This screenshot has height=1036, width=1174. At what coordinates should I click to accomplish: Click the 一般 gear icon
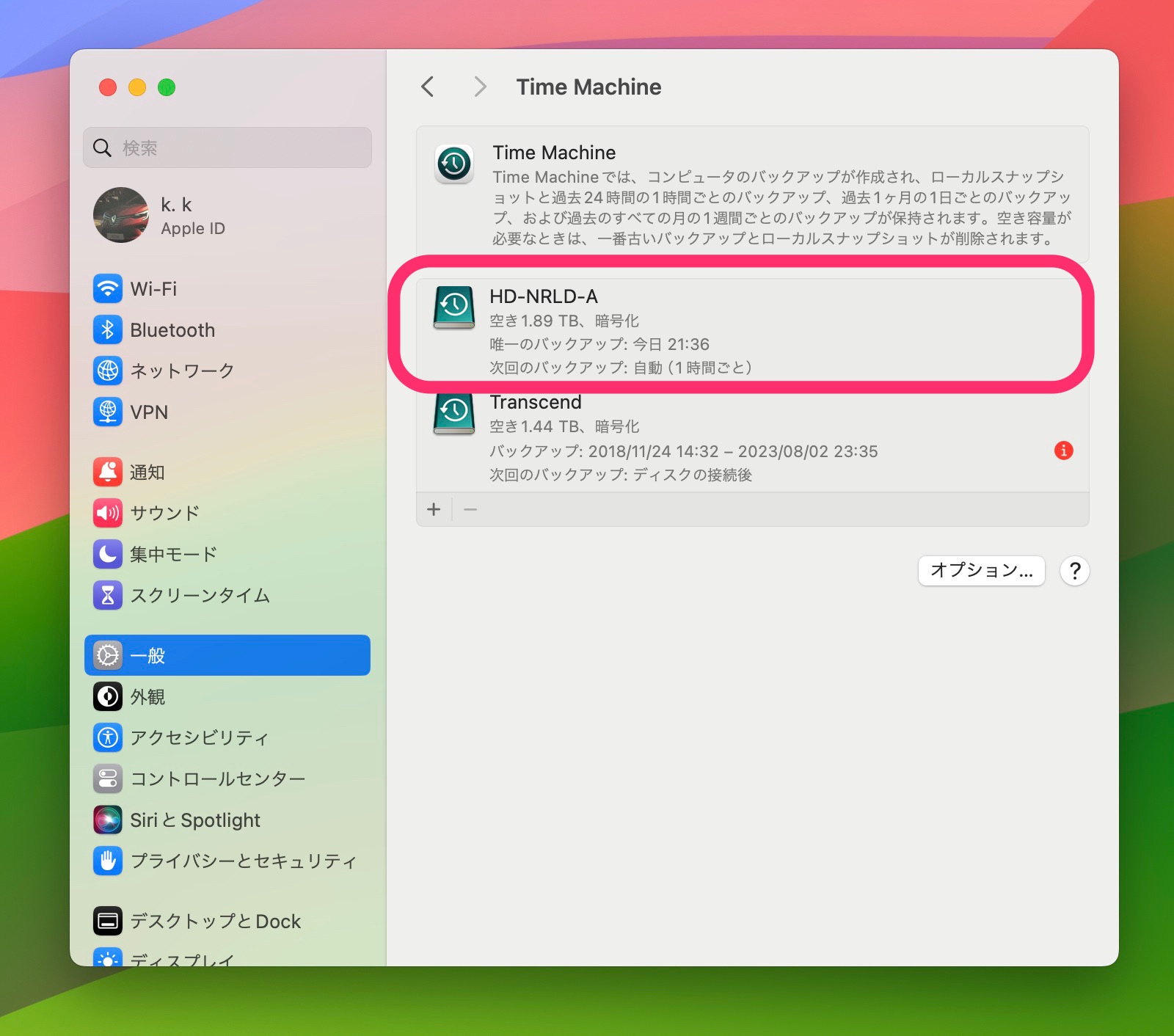(108, 655)
